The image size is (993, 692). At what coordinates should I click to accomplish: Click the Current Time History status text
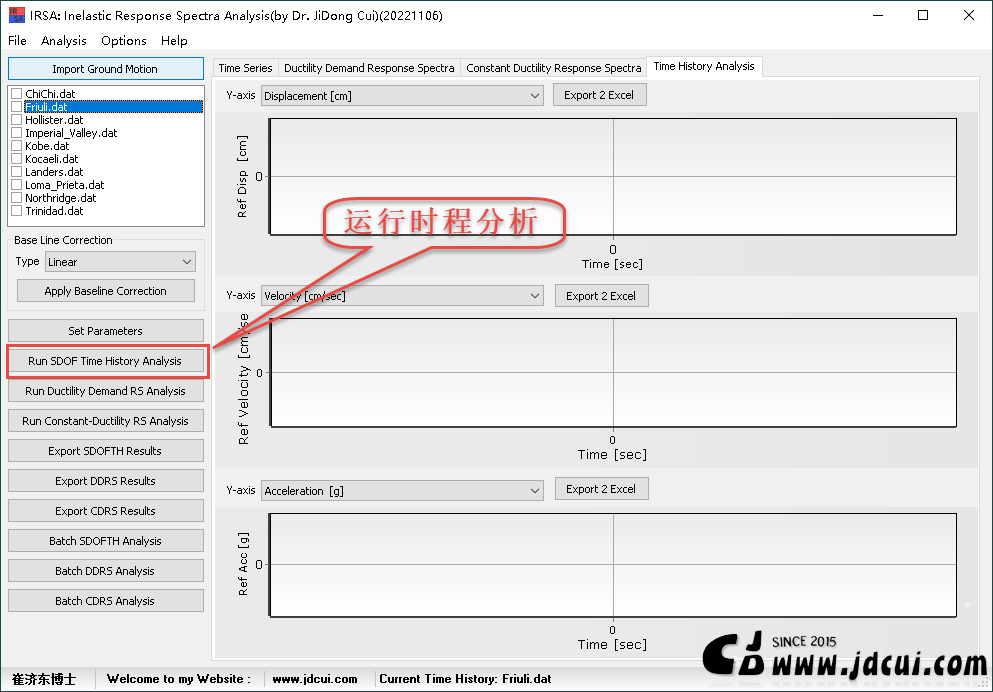[x=465, y=679]
